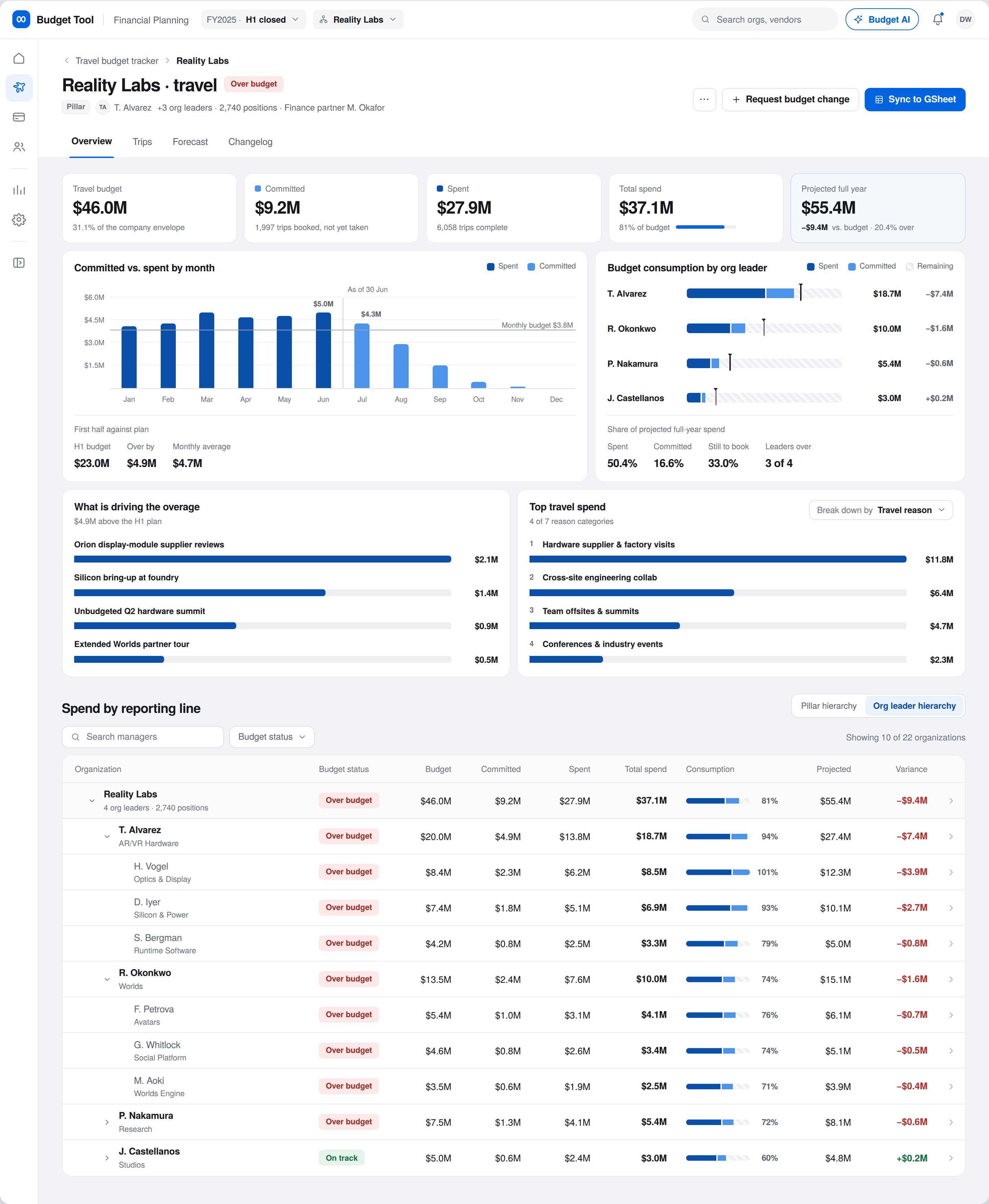Open the bar chart analytics sidebar icon

point(19,190)
